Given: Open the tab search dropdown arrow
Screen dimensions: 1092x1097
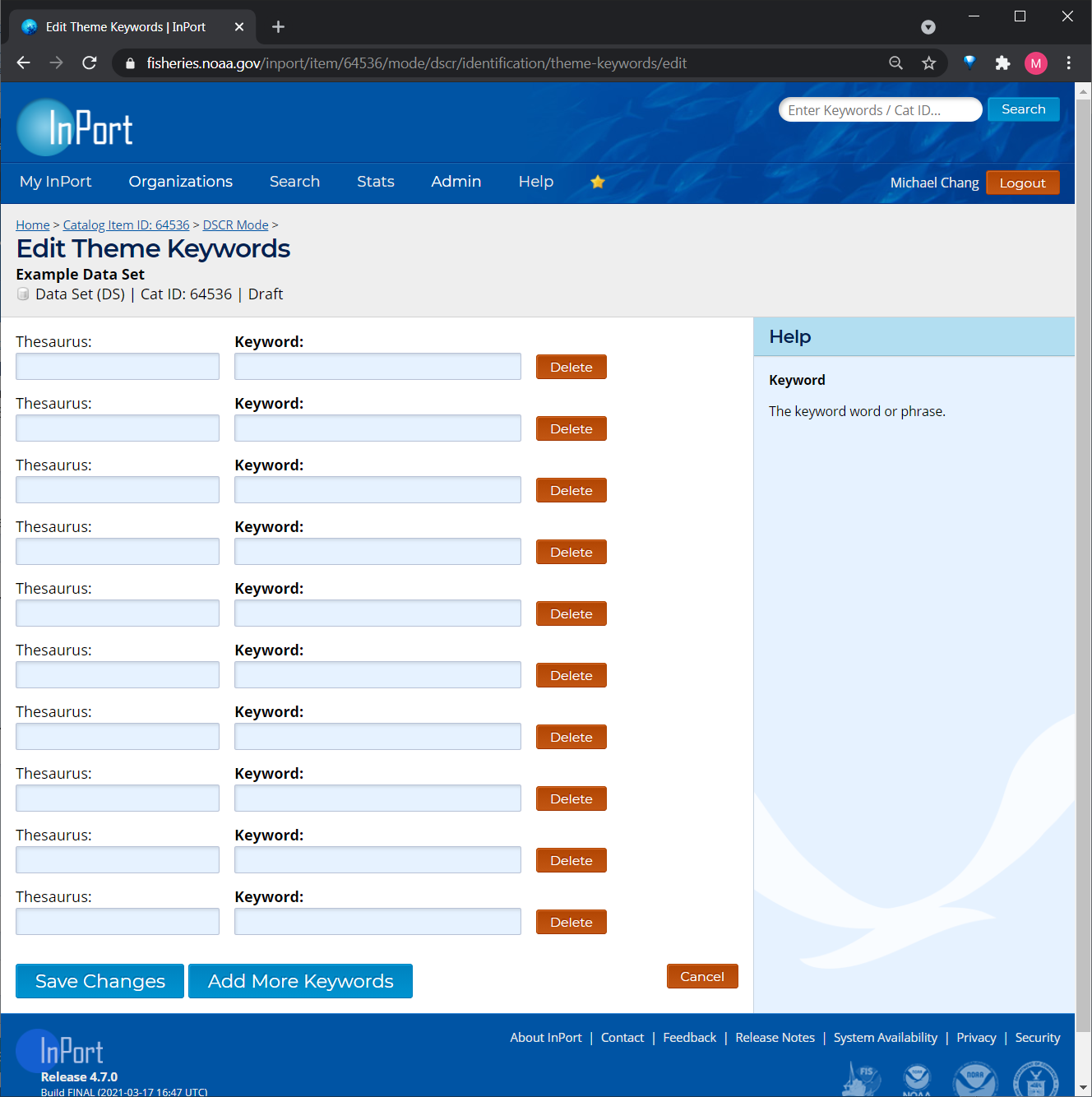Looking at the screenshot, I should pyautogui.click(x=928, y=27).
